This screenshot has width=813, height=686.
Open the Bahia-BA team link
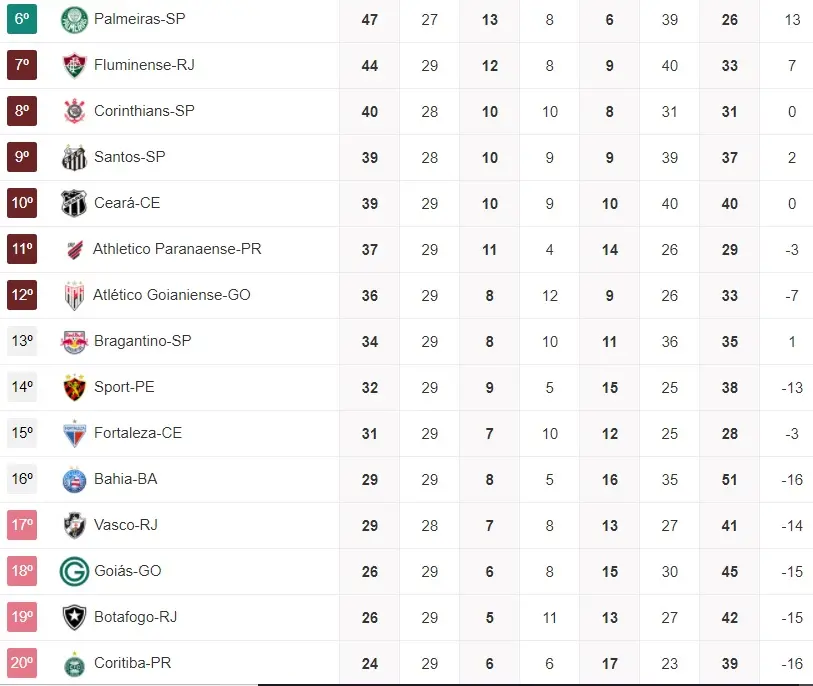tap(125, 479)
